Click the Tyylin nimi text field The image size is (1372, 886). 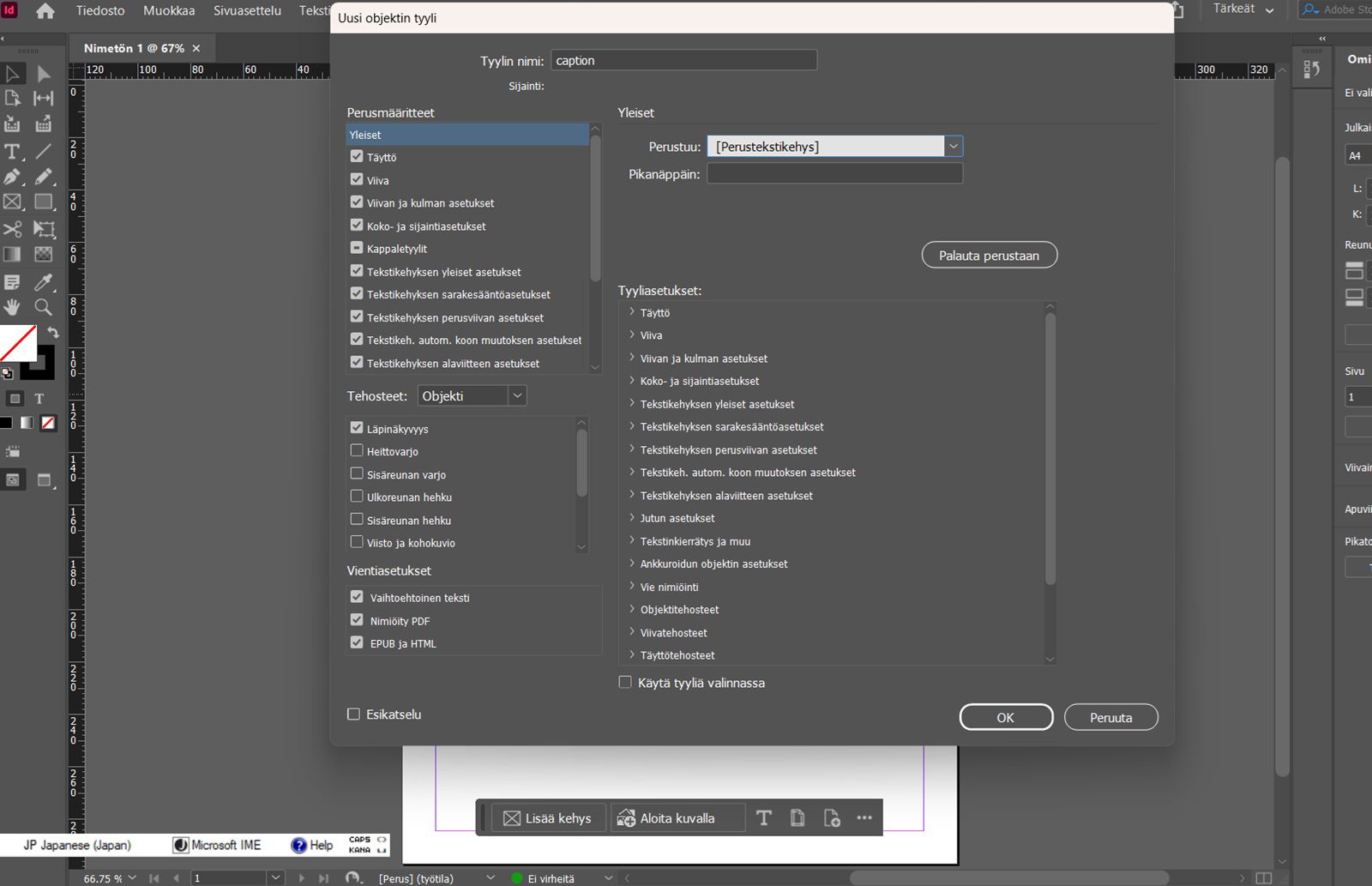pos(683,60)
